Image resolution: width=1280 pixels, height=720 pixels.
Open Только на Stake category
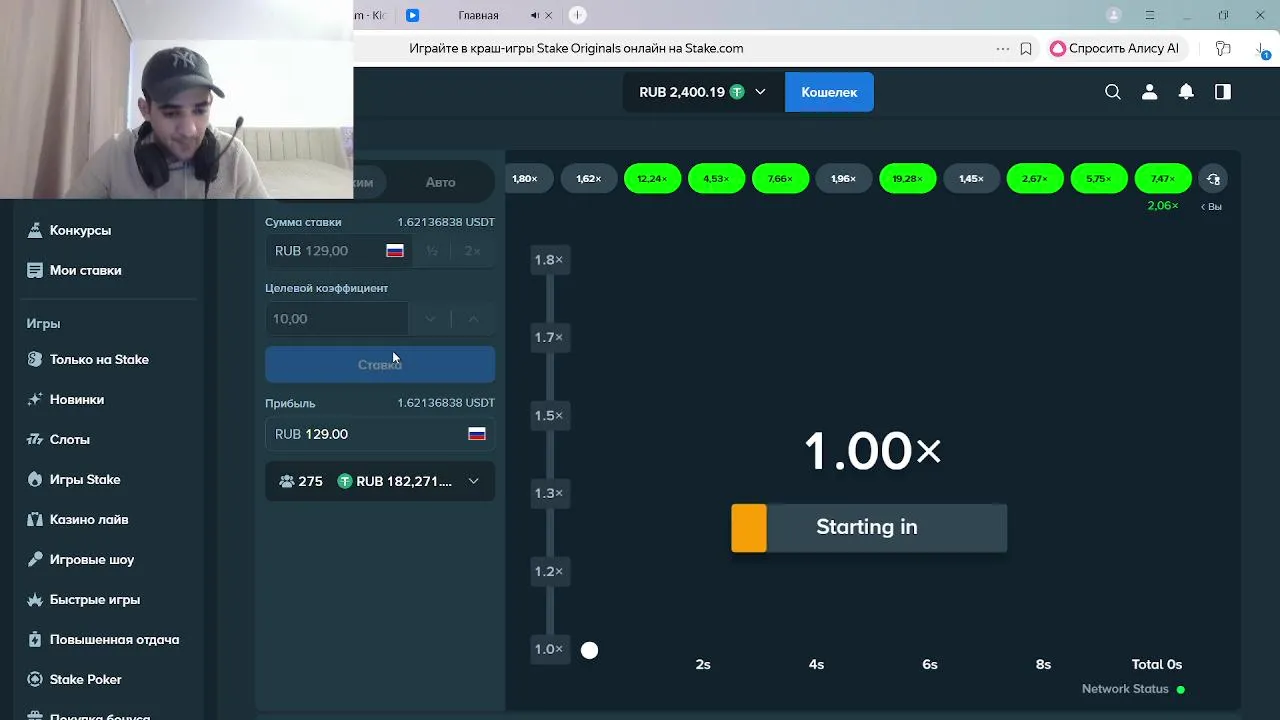(x=99, y=360)
